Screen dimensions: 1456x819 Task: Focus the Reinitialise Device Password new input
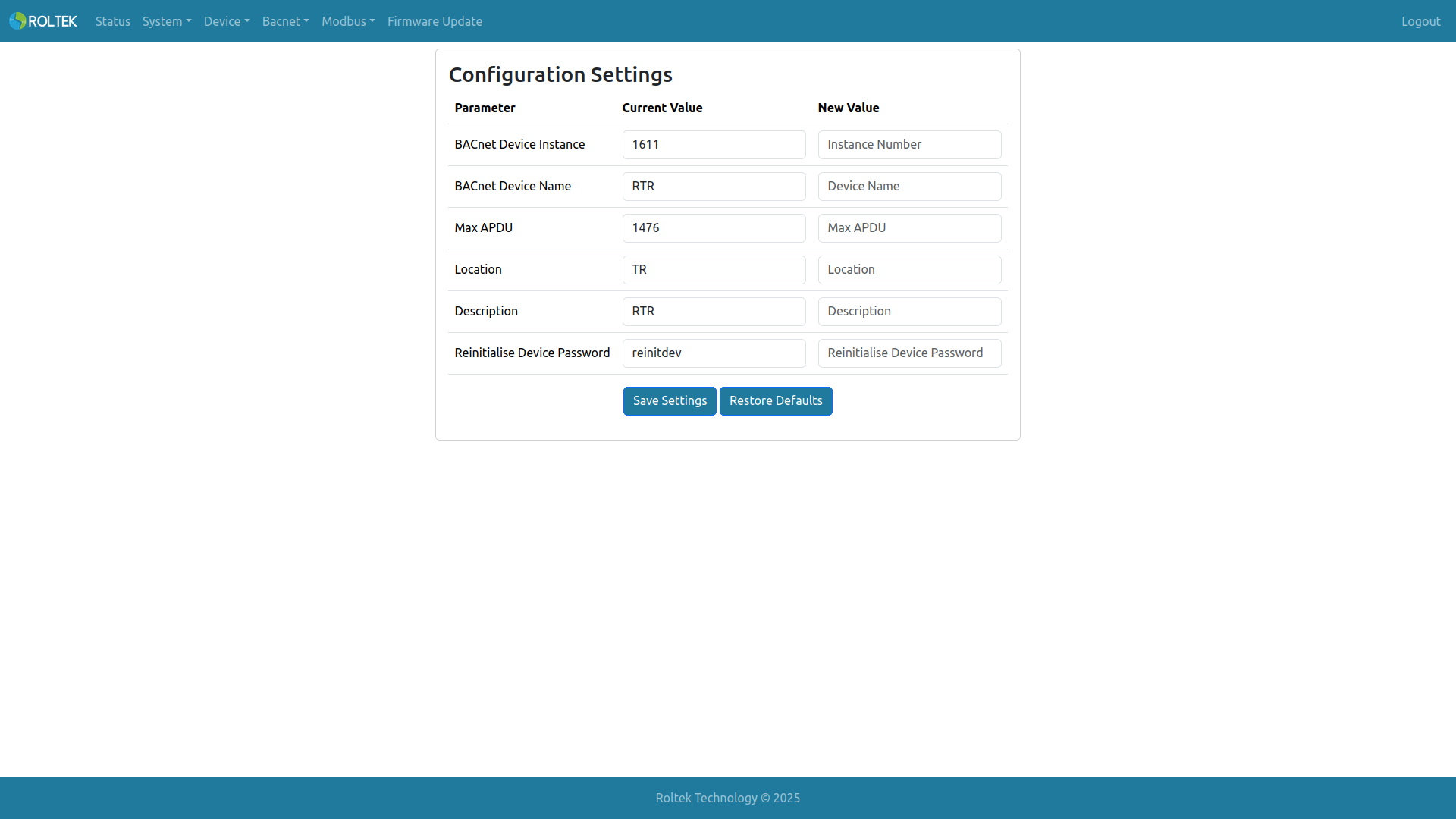coord(909,353)
